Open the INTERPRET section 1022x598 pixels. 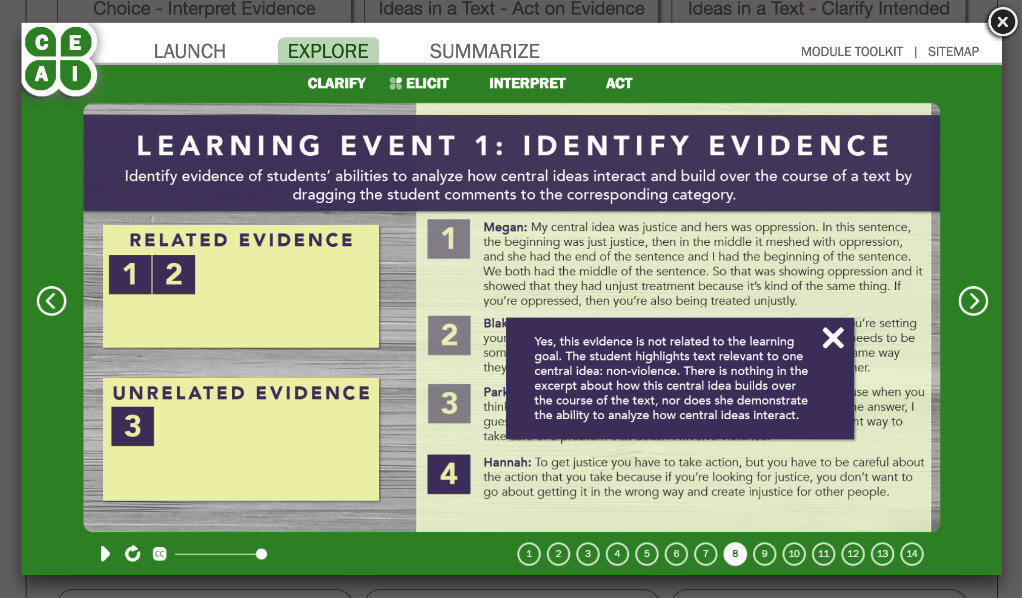point(527,83)
